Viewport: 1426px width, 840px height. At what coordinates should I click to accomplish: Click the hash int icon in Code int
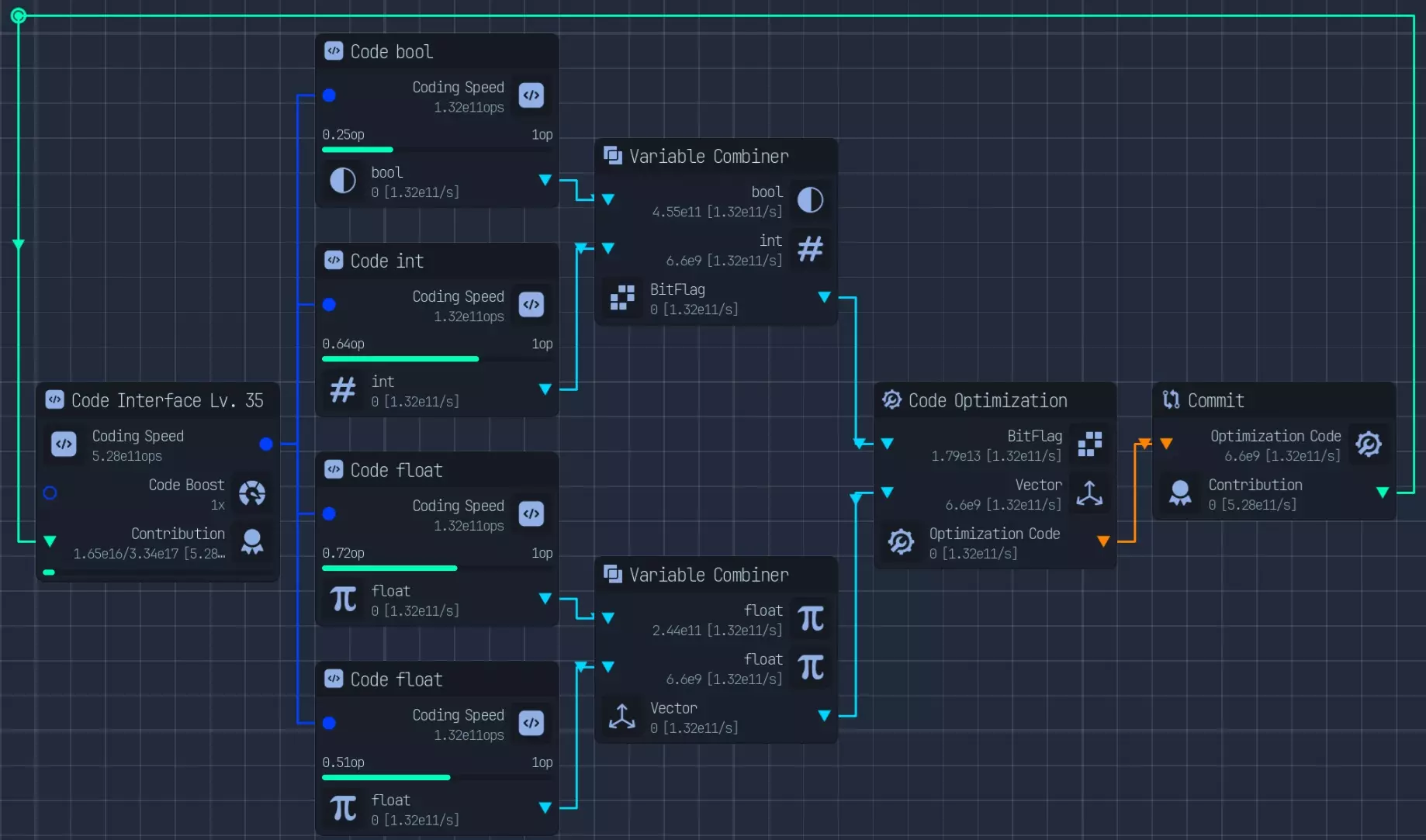pyautogui.click(x=343, y=389)
